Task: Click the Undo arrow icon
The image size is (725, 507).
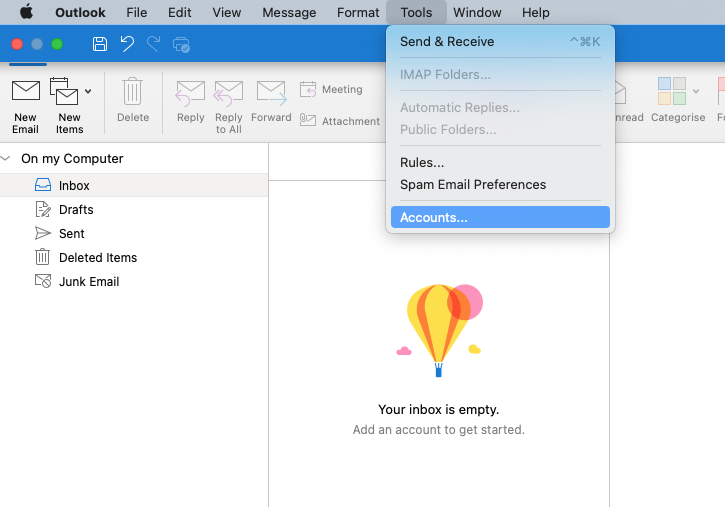Action: [x=127, y=44]
